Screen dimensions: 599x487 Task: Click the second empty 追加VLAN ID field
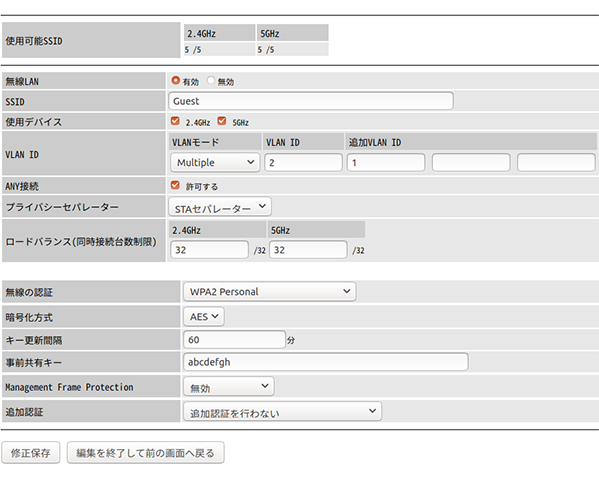(471, 163)
